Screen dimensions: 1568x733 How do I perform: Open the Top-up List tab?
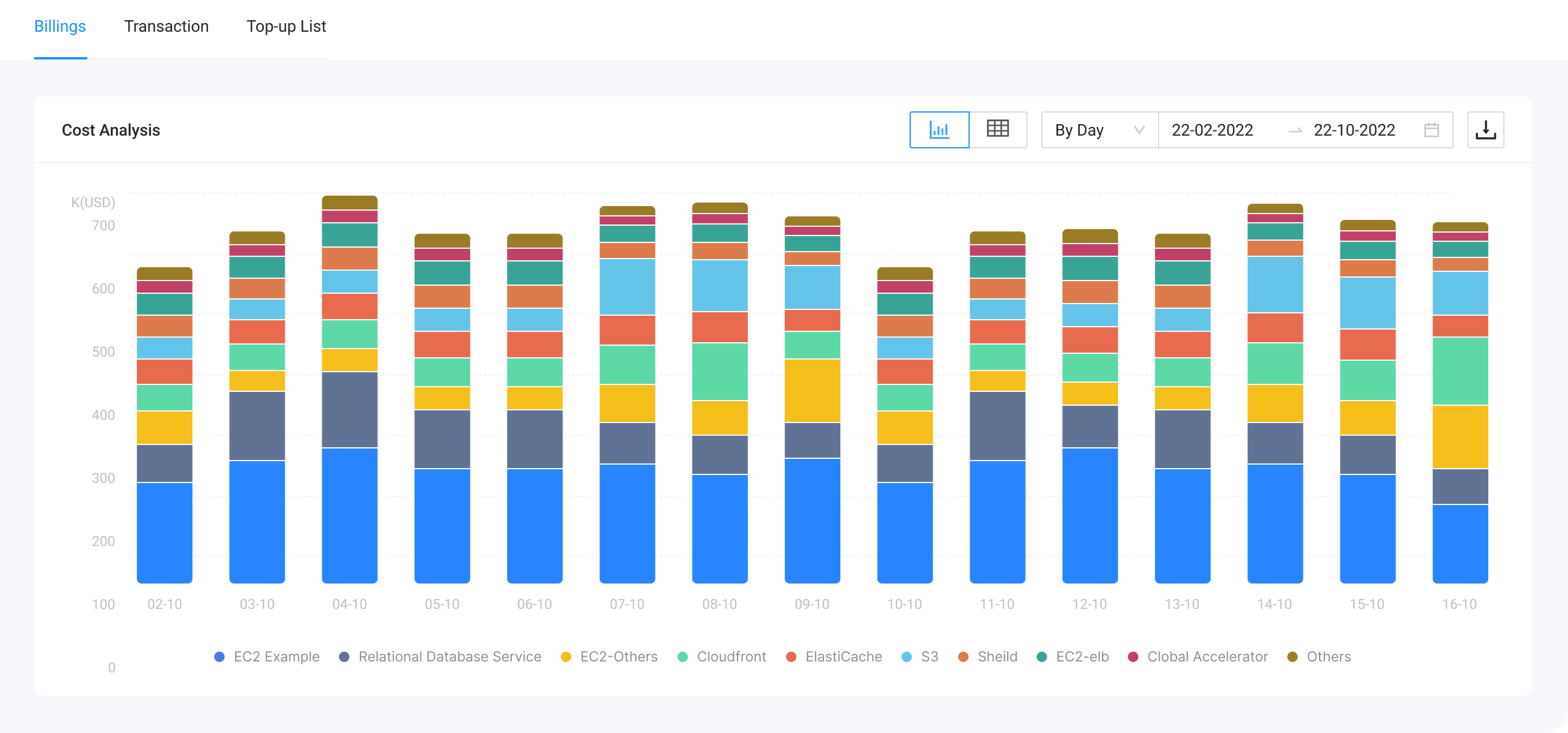click(286, 26)
